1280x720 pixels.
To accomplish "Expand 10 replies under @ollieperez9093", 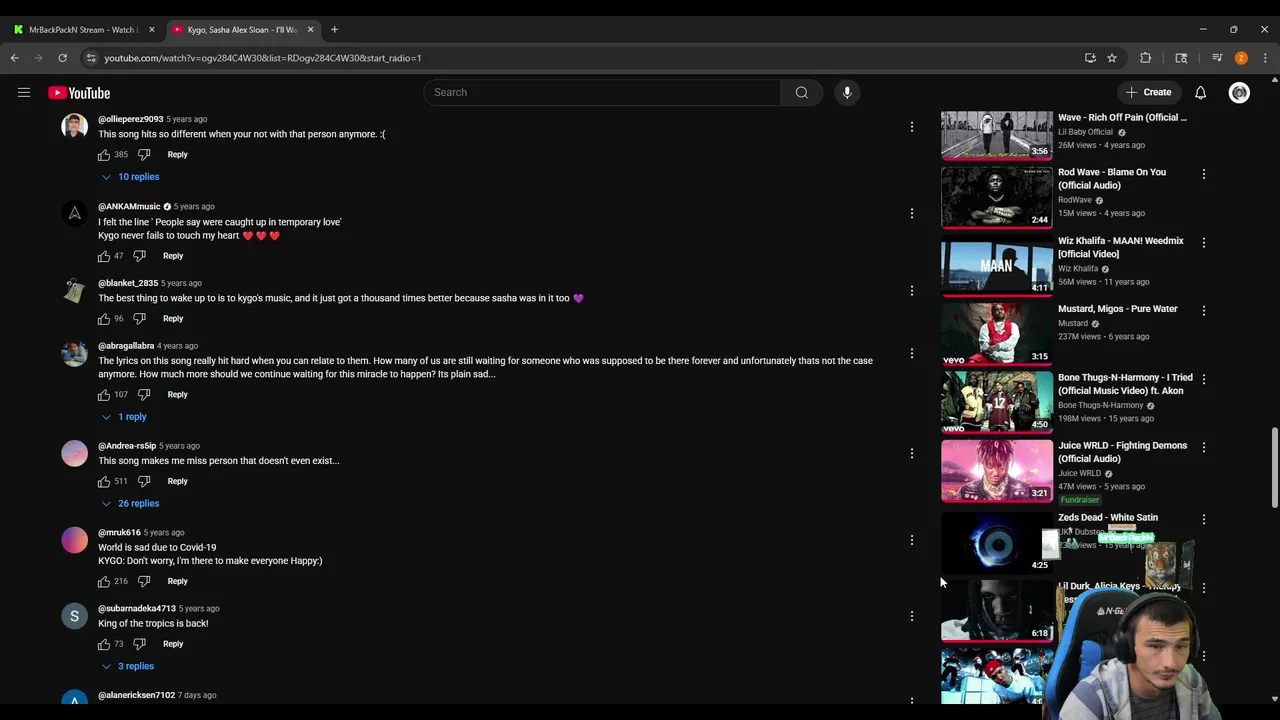I will point(129,177).
